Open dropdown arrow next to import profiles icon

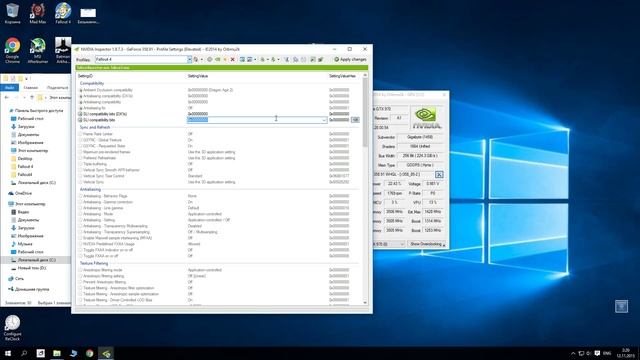[x=278, y=60]
